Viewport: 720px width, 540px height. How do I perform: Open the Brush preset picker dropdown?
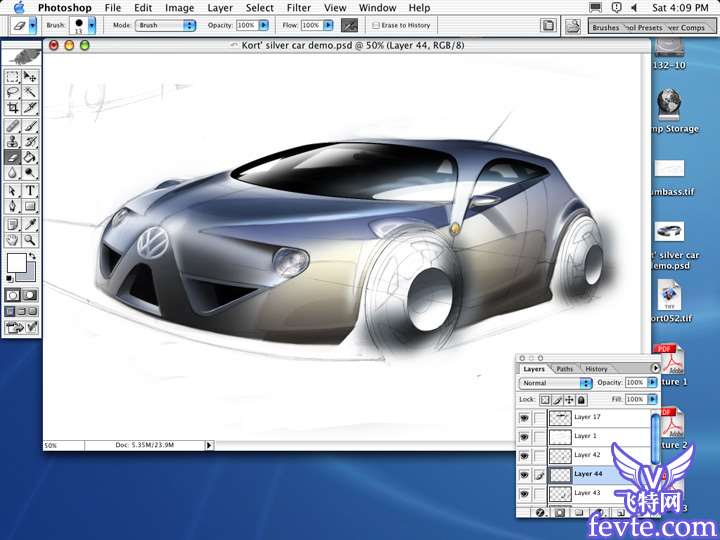pos(92,25)
